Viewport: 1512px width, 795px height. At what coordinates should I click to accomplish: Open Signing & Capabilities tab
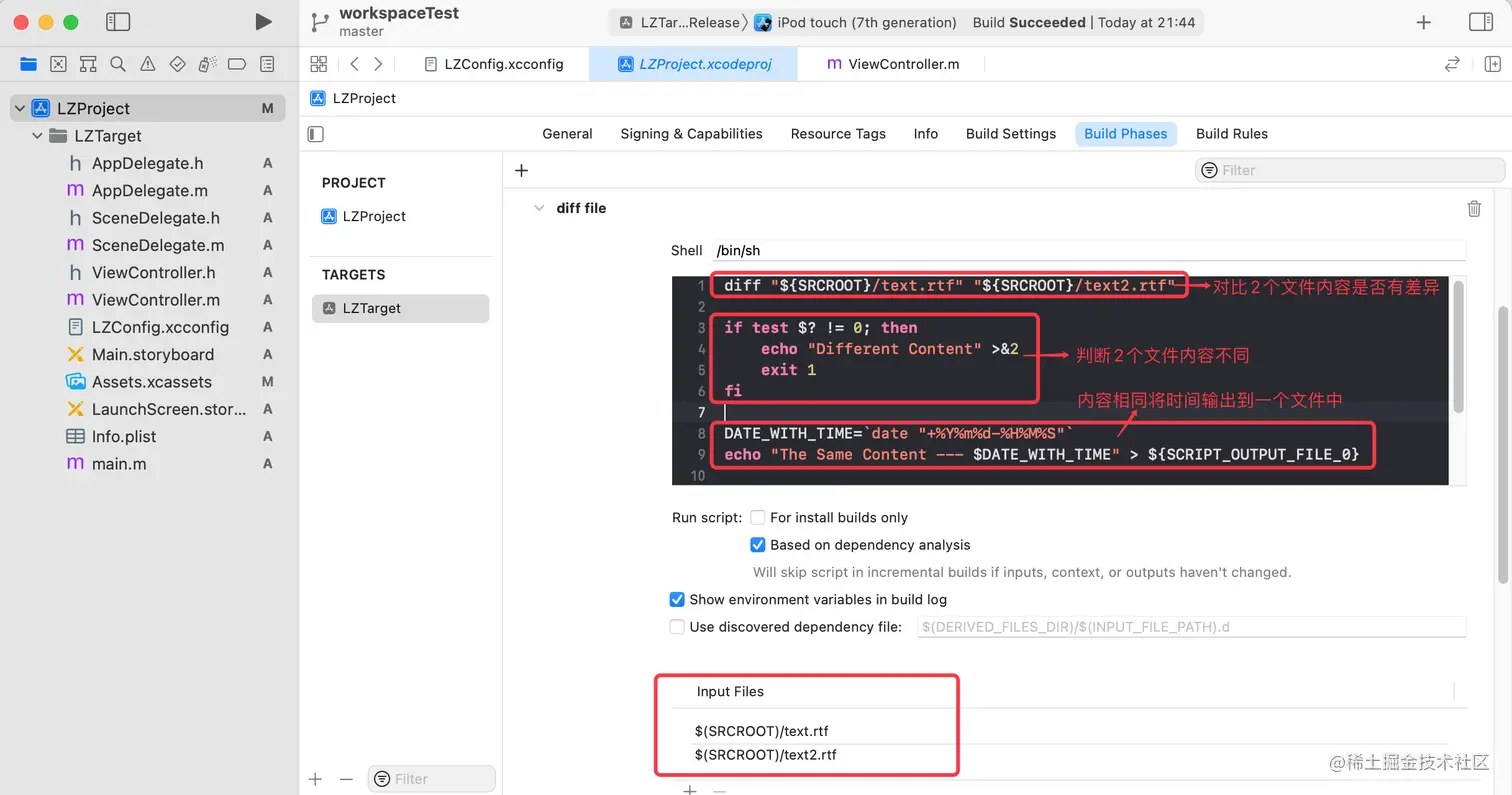click(691, 134)
